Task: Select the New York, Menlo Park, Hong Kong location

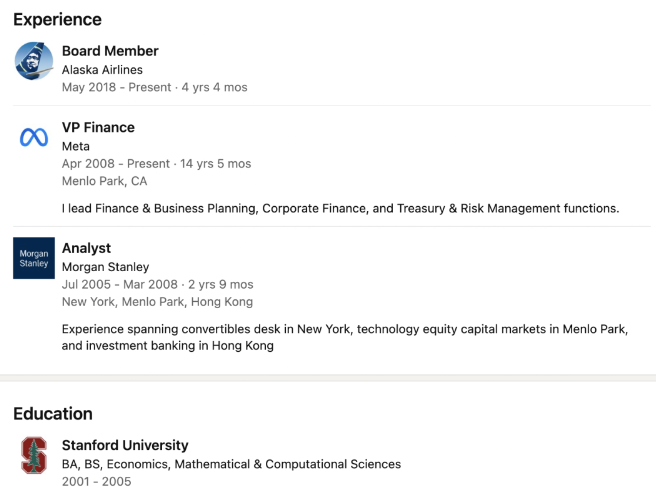Action: click(157, 301)
